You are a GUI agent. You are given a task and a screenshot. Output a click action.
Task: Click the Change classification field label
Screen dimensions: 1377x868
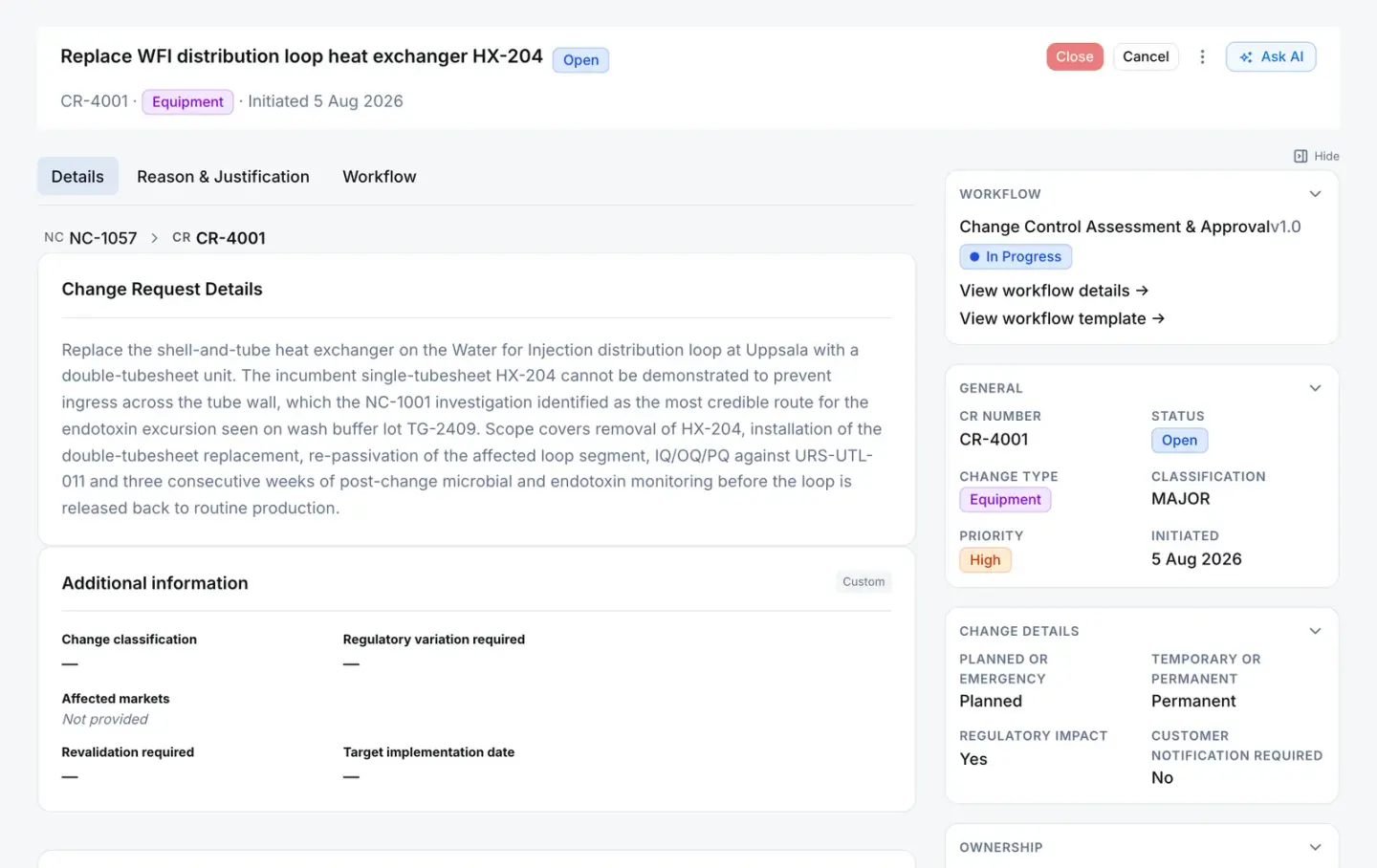click(129, 640)
